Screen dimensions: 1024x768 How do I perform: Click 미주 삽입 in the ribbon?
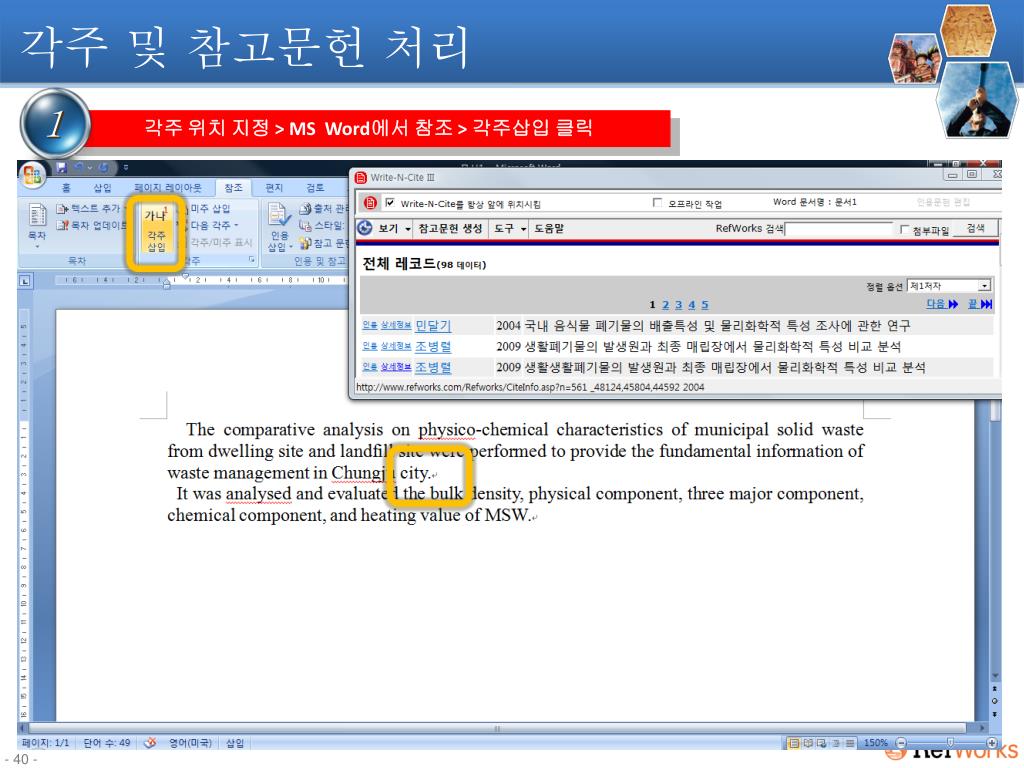pyautogui.click(x=209, y=208)
